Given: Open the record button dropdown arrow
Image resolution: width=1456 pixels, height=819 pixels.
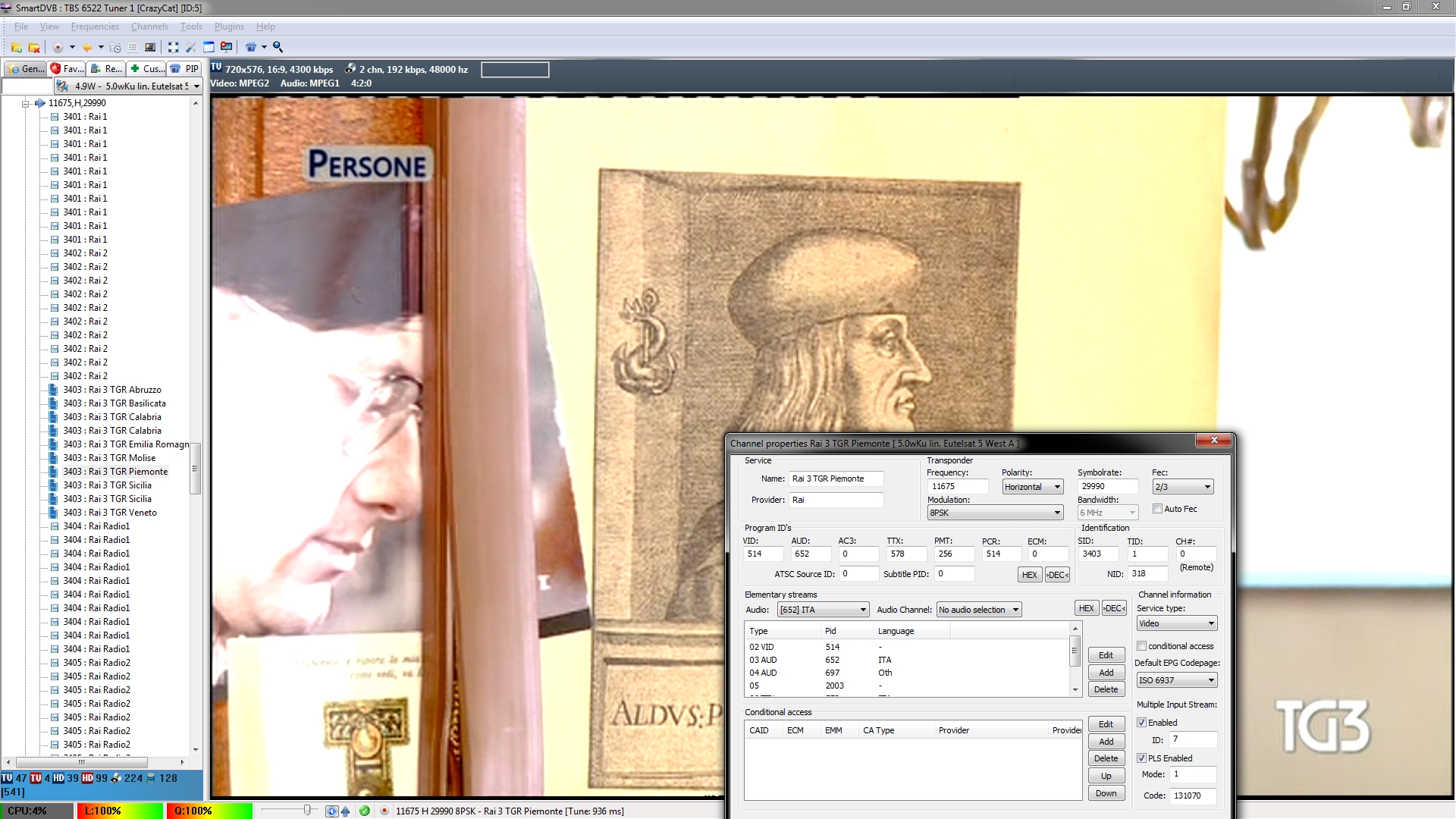Looking at the screenshot, I should (x=72, y=47).
